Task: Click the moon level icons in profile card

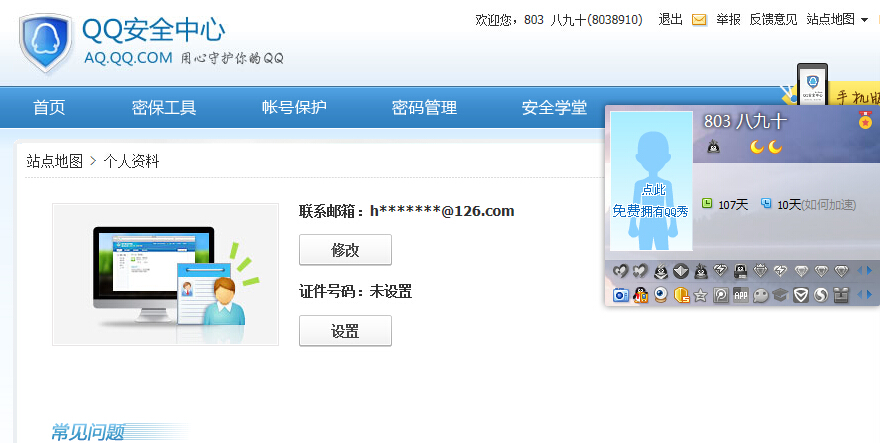Action: coord(766,147)
